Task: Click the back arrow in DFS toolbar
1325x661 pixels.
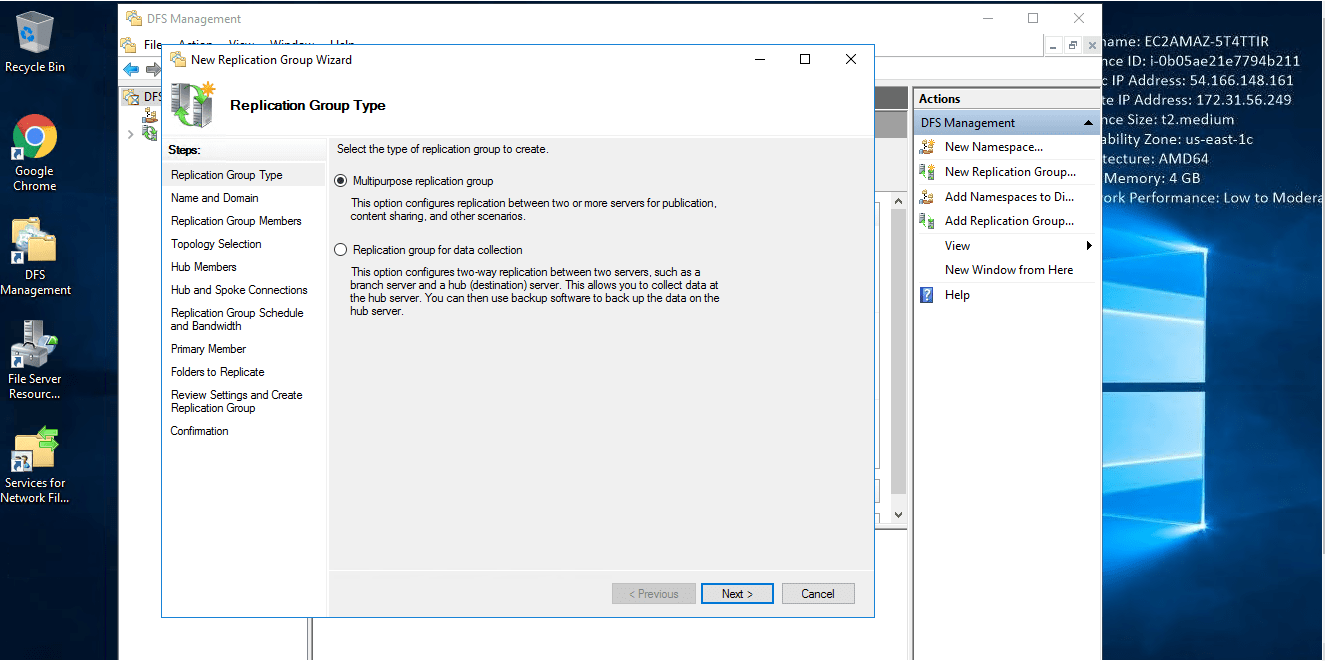Action: click(x=131, y=70)
